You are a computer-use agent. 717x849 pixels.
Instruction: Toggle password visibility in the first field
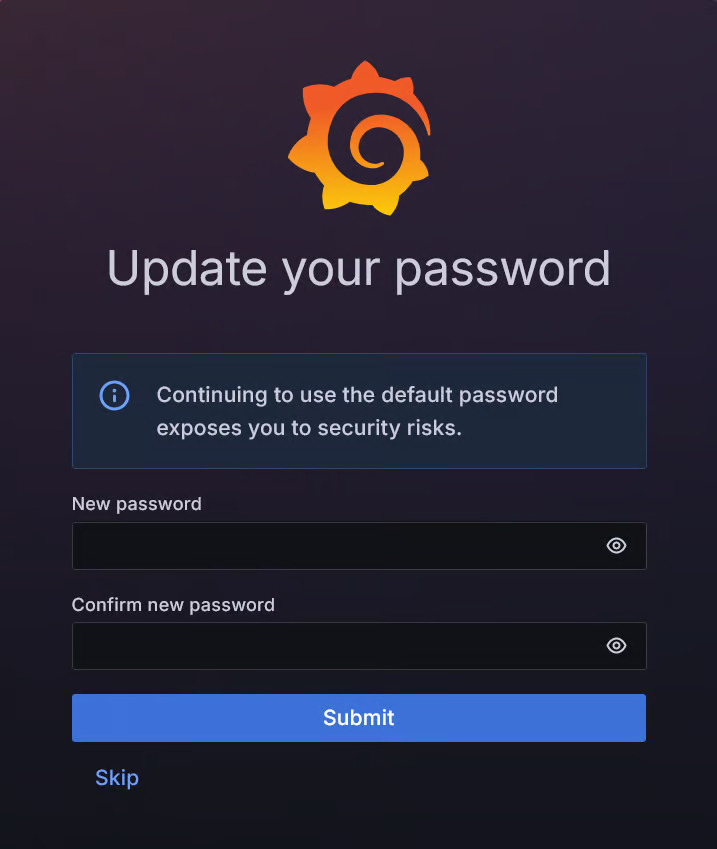(616, 545)
